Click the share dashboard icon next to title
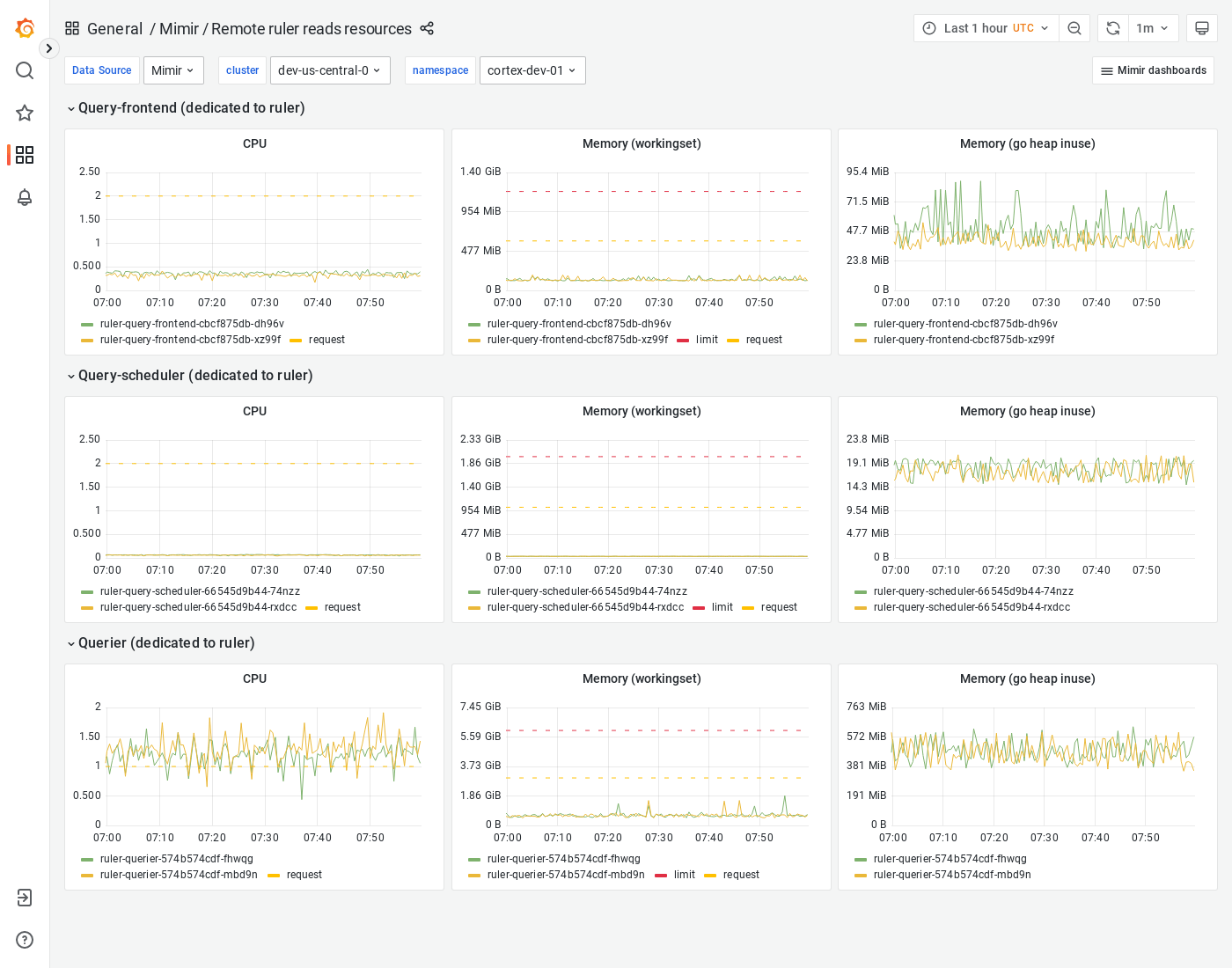Image resolution: width=1232 pixels, height=968 pixels. pos(427,28)
